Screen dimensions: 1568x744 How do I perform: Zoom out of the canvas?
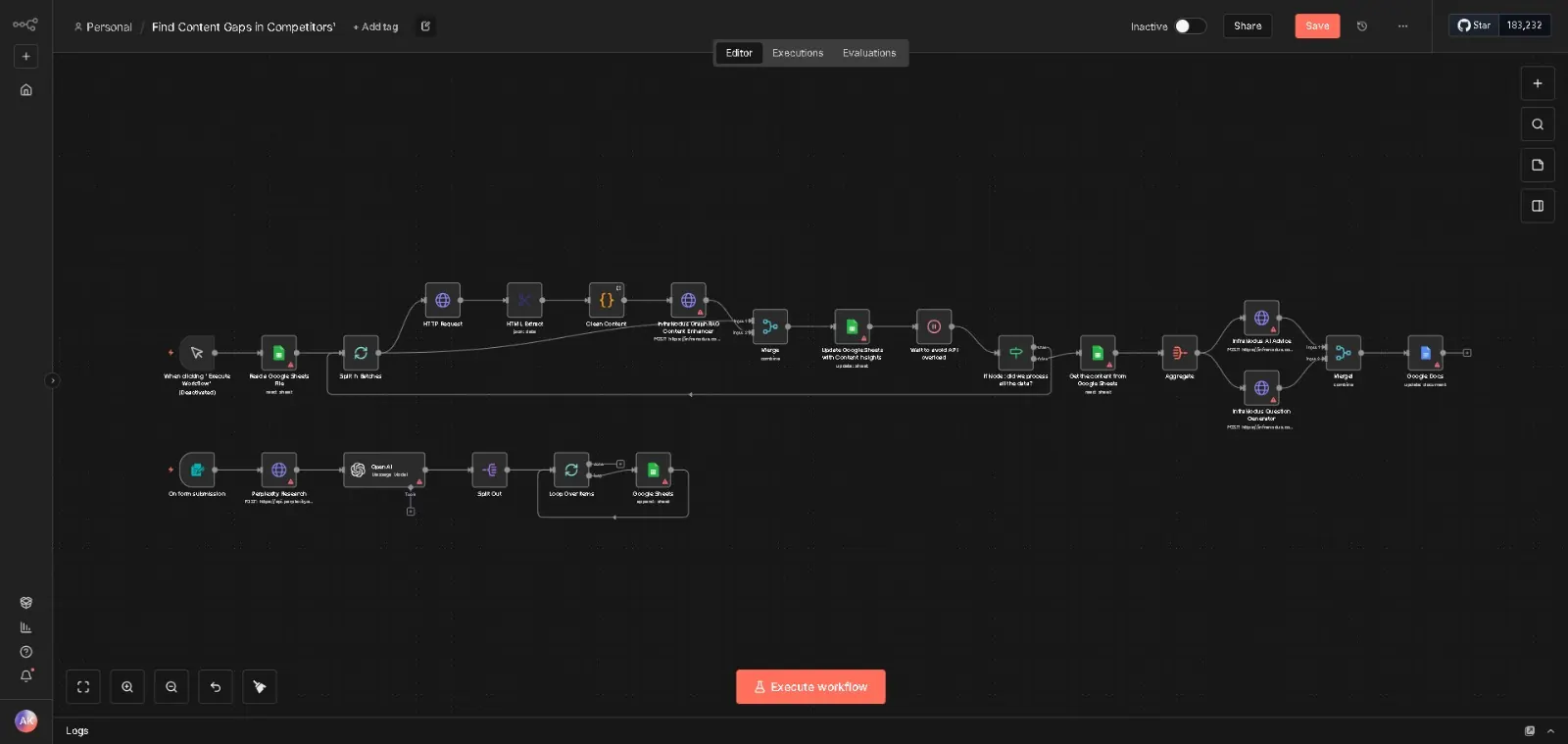[x=171, y=687]
